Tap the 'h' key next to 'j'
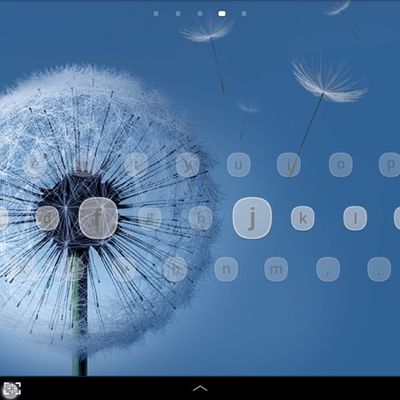400x400 pixels. 201,218
